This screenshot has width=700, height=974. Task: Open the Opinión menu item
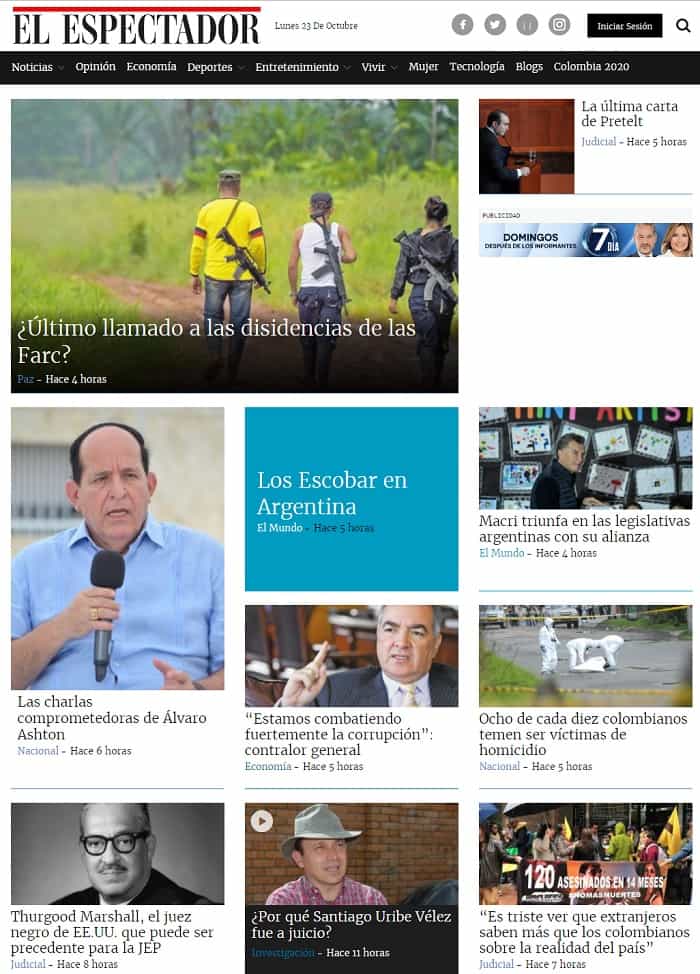pos(95,66)
